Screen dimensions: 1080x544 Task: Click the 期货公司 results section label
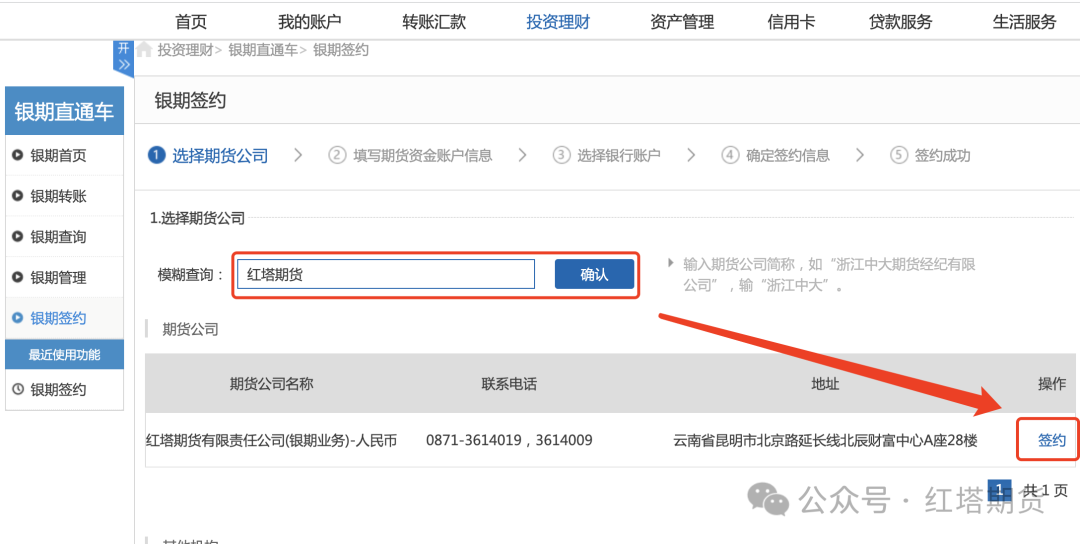coord(190,329)
